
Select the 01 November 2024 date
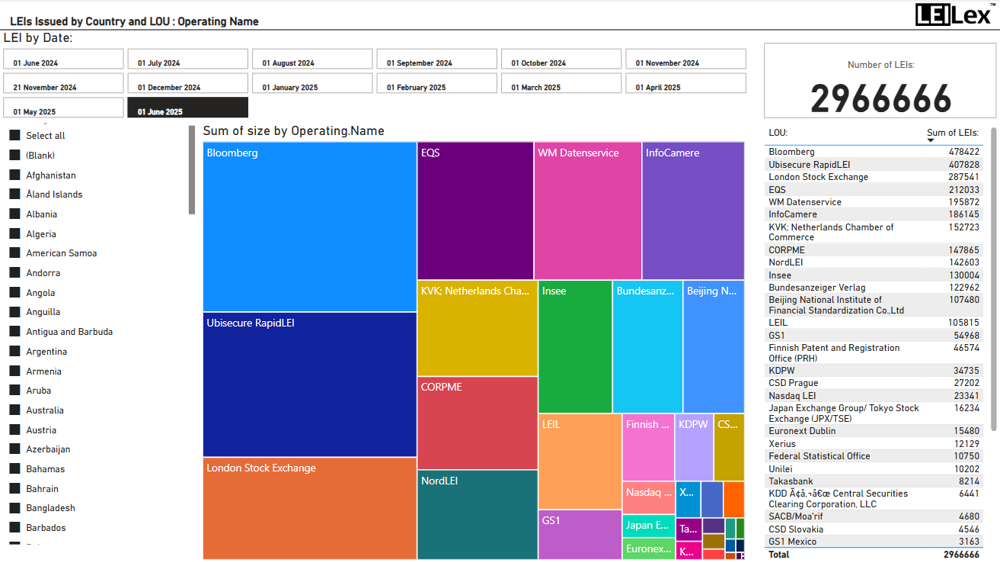point(686,59)
